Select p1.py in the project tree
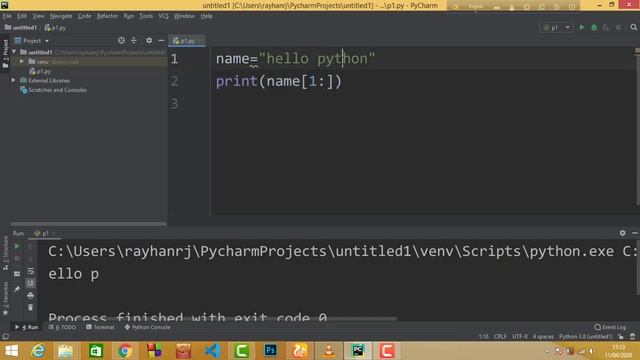This screenshot has width=640, height=360. 40,71
